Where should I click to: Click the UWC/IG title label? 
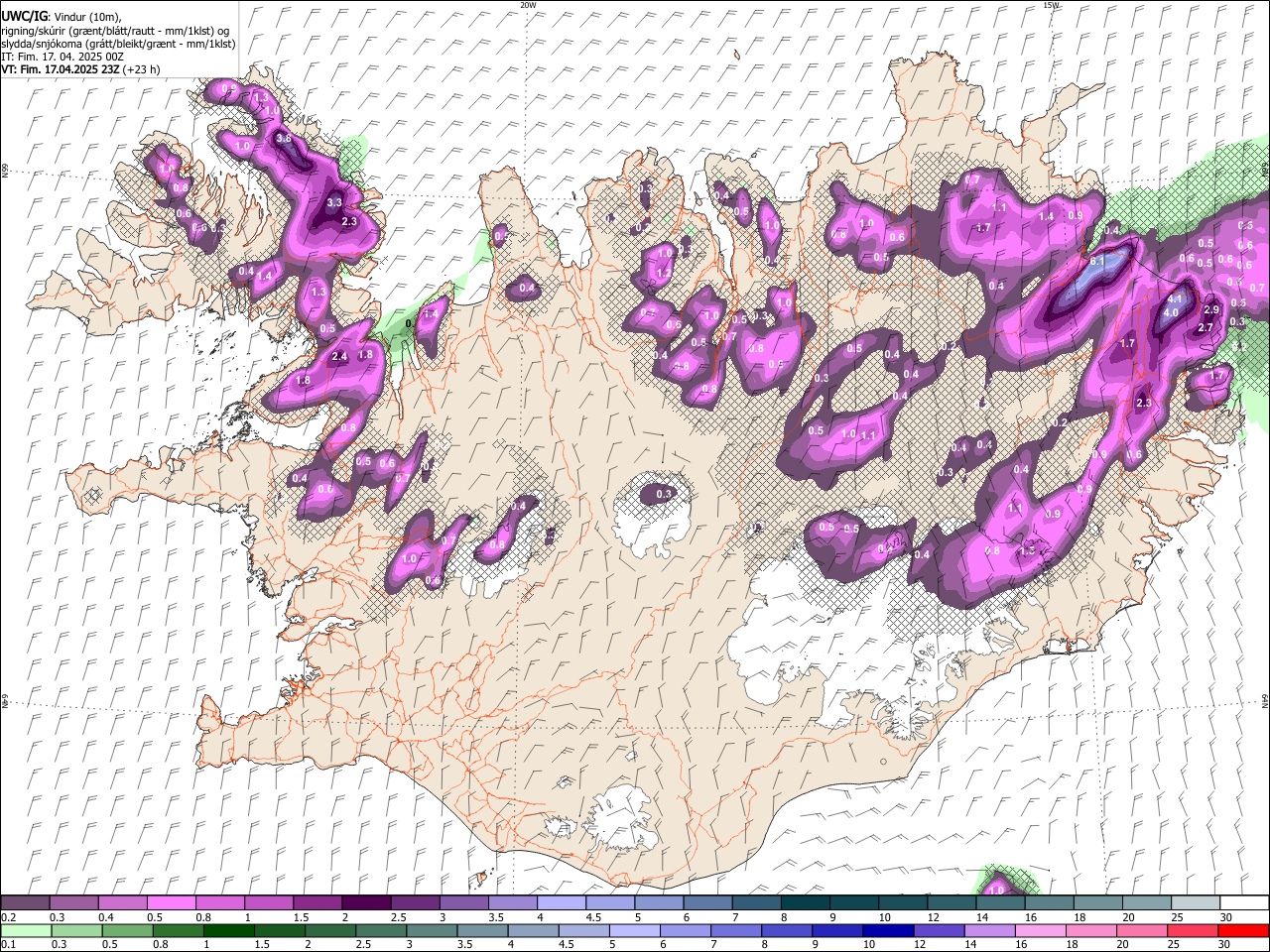point(24,16)
